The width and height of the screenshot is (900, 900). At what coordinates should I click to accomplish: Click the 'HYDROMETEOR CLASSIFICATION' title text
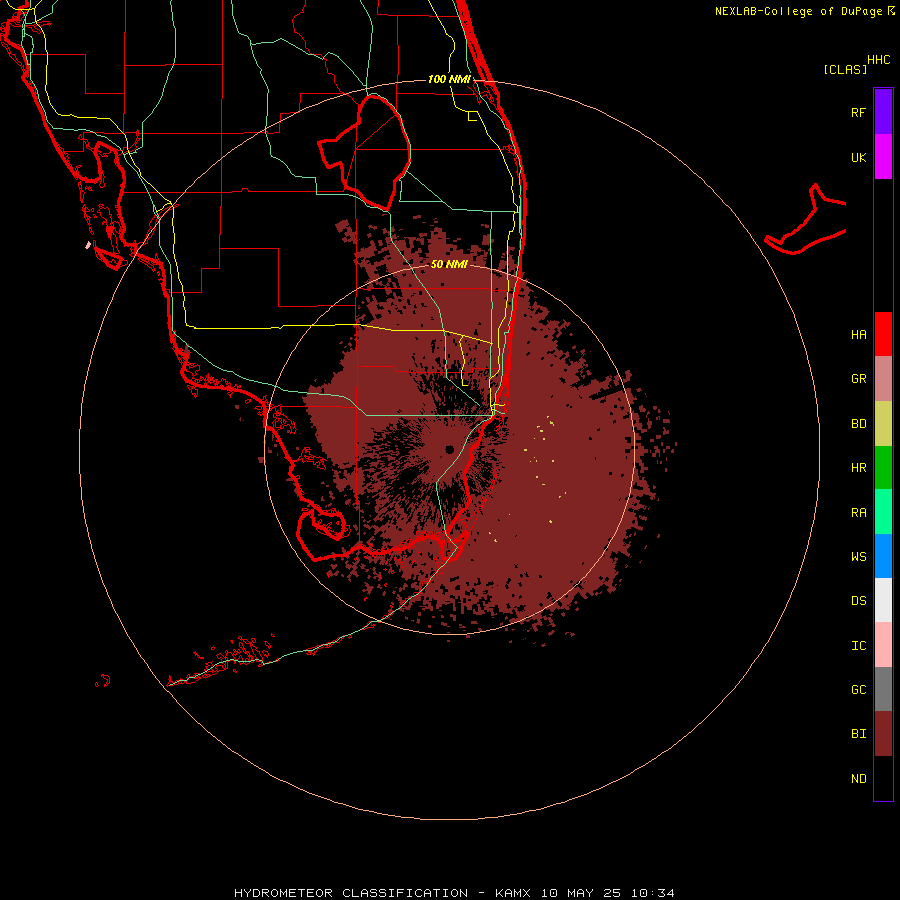351,893
